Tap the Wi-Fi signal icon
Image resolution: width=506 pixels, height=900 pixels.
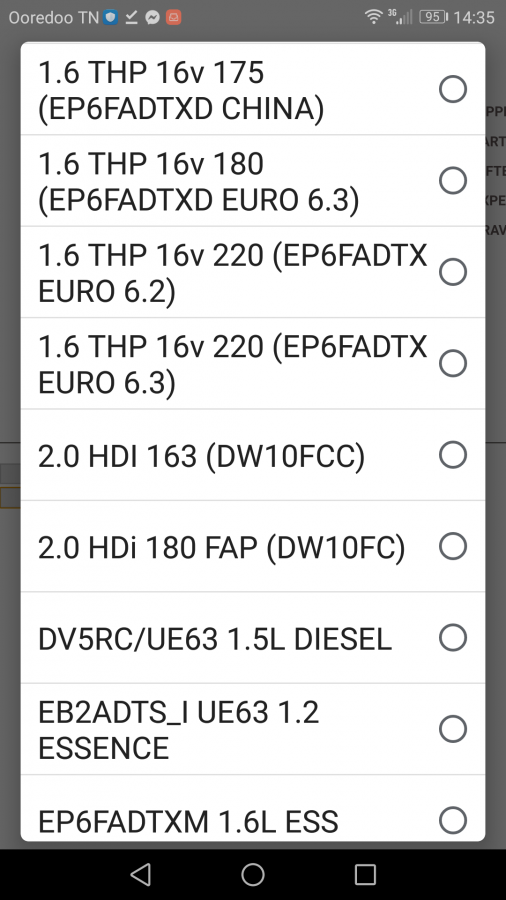[x=373, y=17]
